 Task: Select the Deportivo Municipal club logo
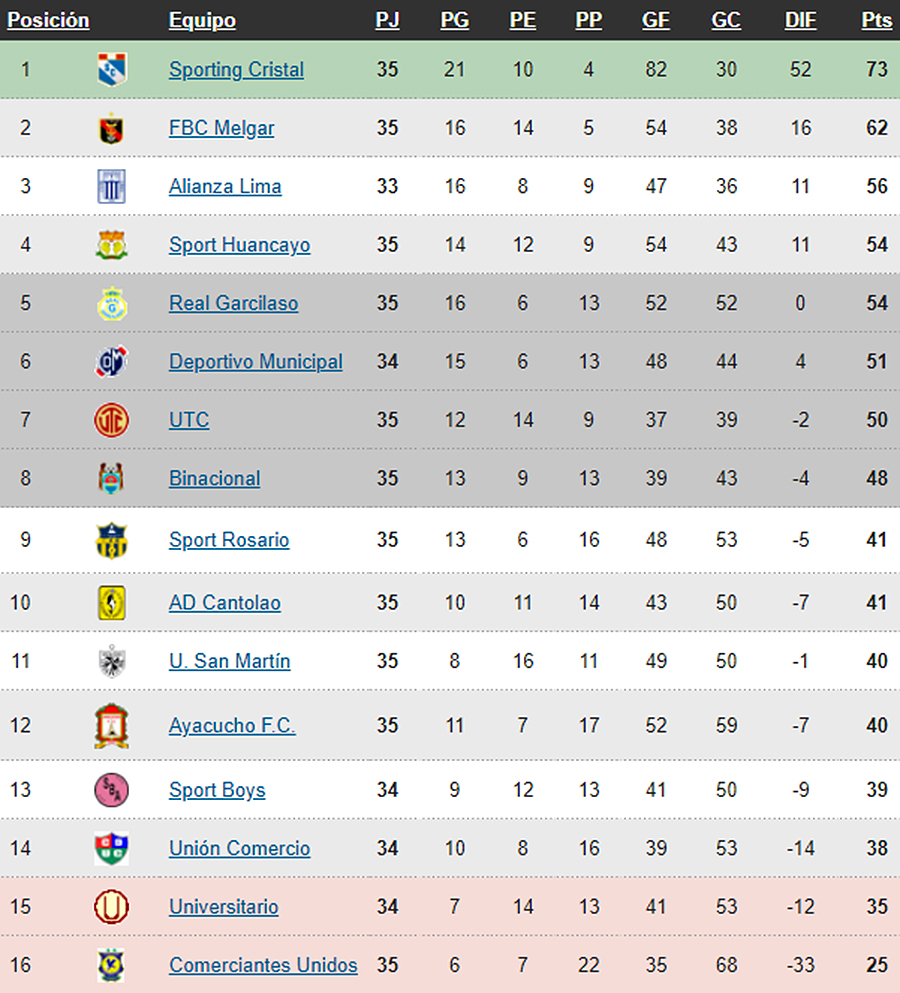[111, 362]
